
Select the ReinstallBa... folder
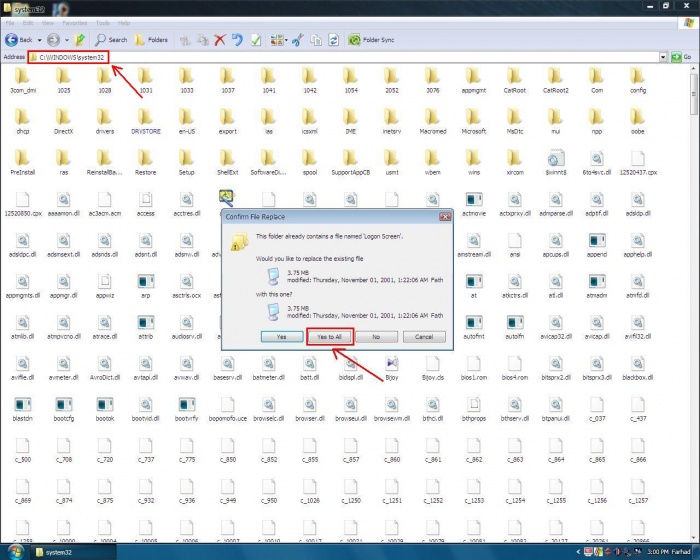click(x=104, y=163)
